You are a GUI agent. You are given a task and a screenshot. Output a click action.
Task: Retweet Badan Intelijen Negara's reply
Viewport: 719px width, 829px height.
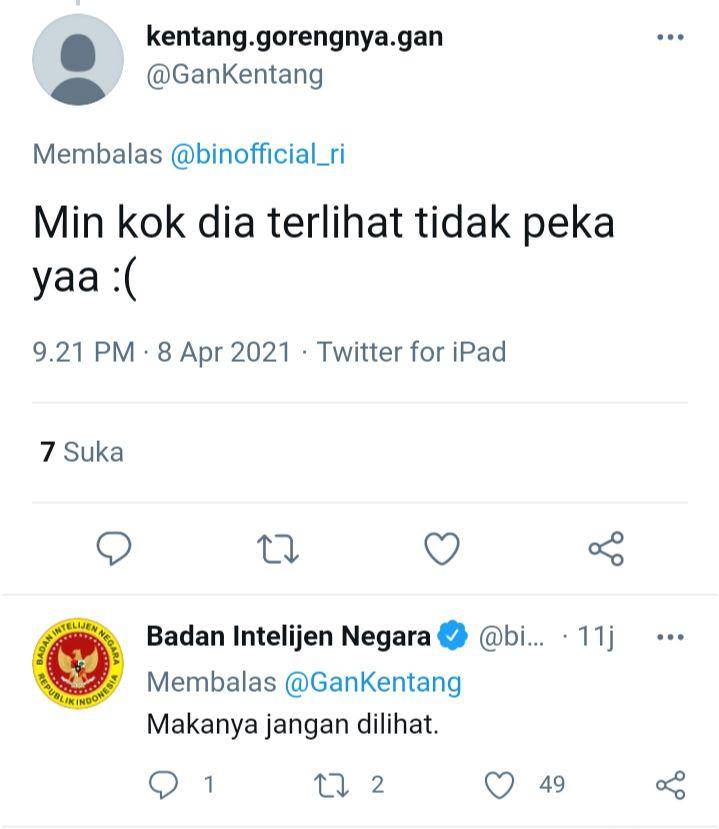click(x=331, y=785)
